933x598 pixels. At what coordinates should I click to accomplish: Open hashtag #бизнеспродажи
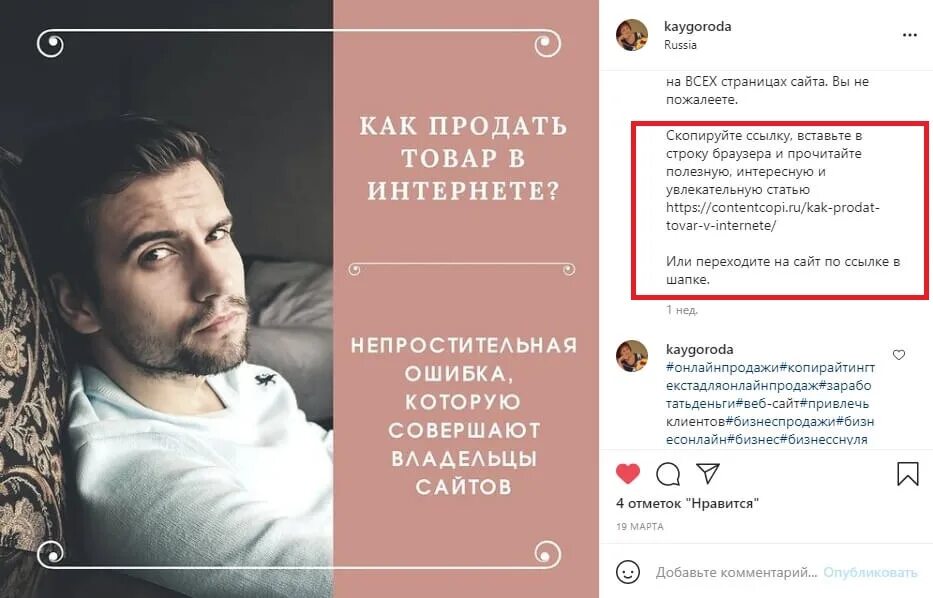[781, 421]
